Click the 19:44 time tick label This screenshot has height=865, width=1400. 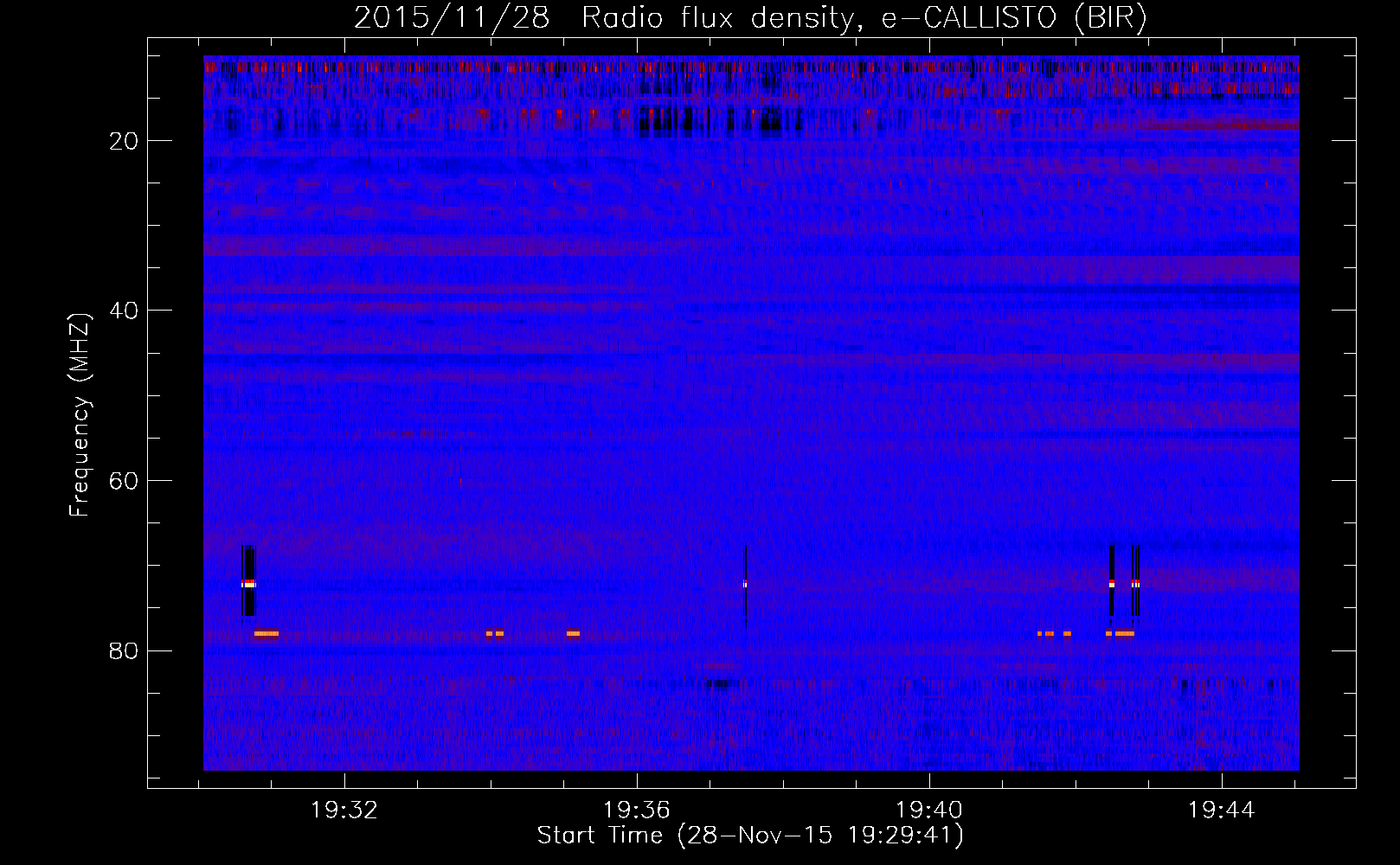pyautogui.click(x=1221, y=811)
